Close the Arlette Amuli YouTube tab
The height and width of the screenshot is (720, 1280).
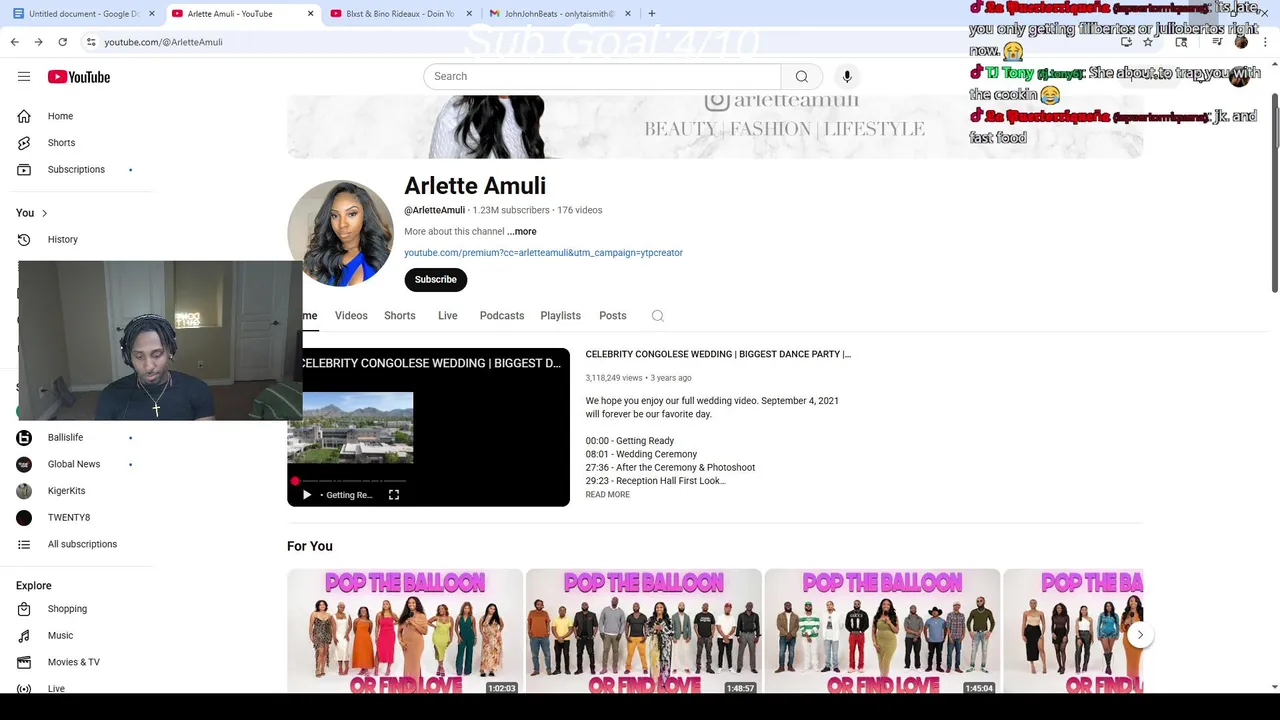coord(310,14)
